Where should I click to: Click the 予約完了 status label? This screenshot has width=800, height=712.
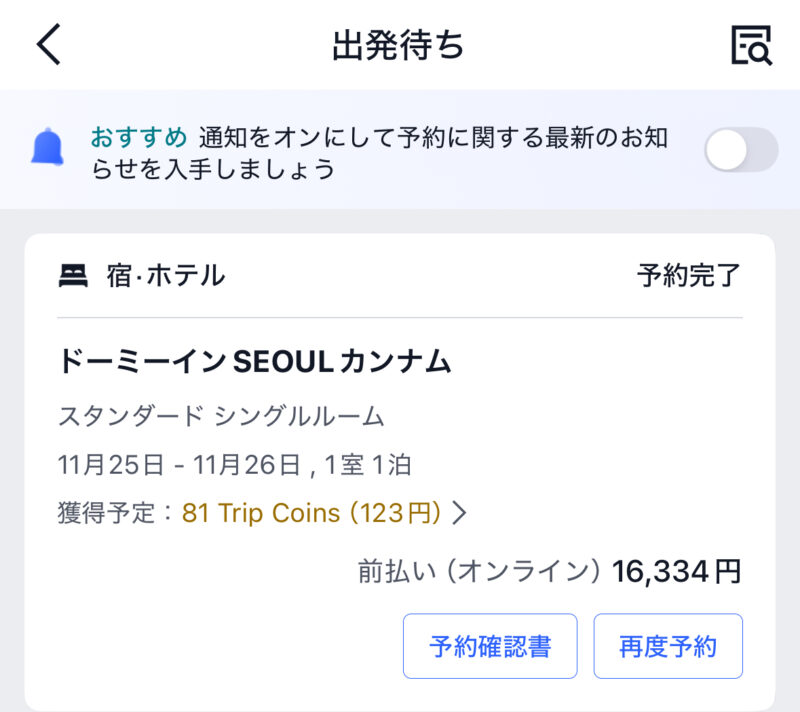click(689, 276)
